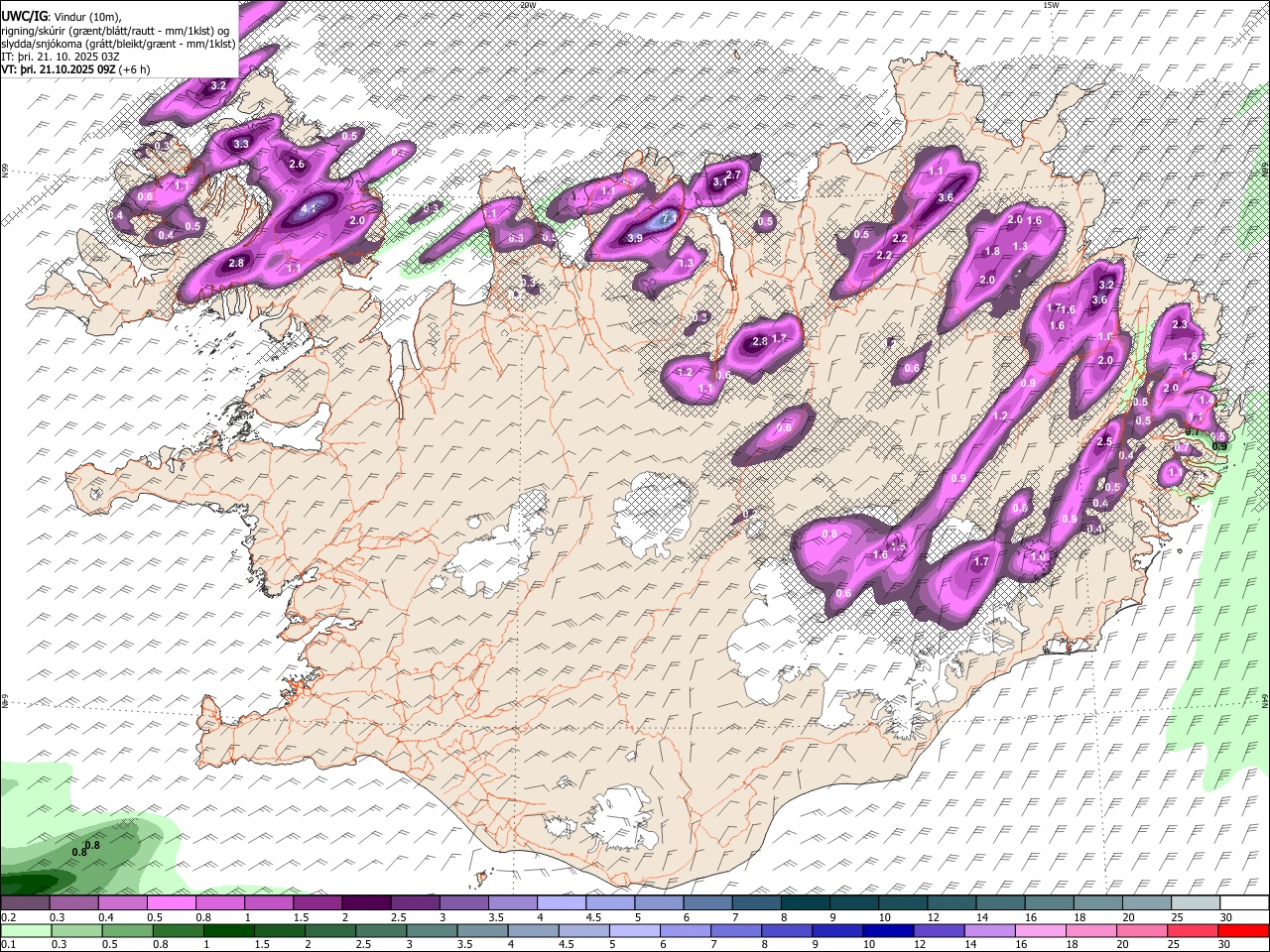The image size is (1270, 952).
Task: Pick the light grey snow swatch between 25 and 30
Action: [1195, 902]
